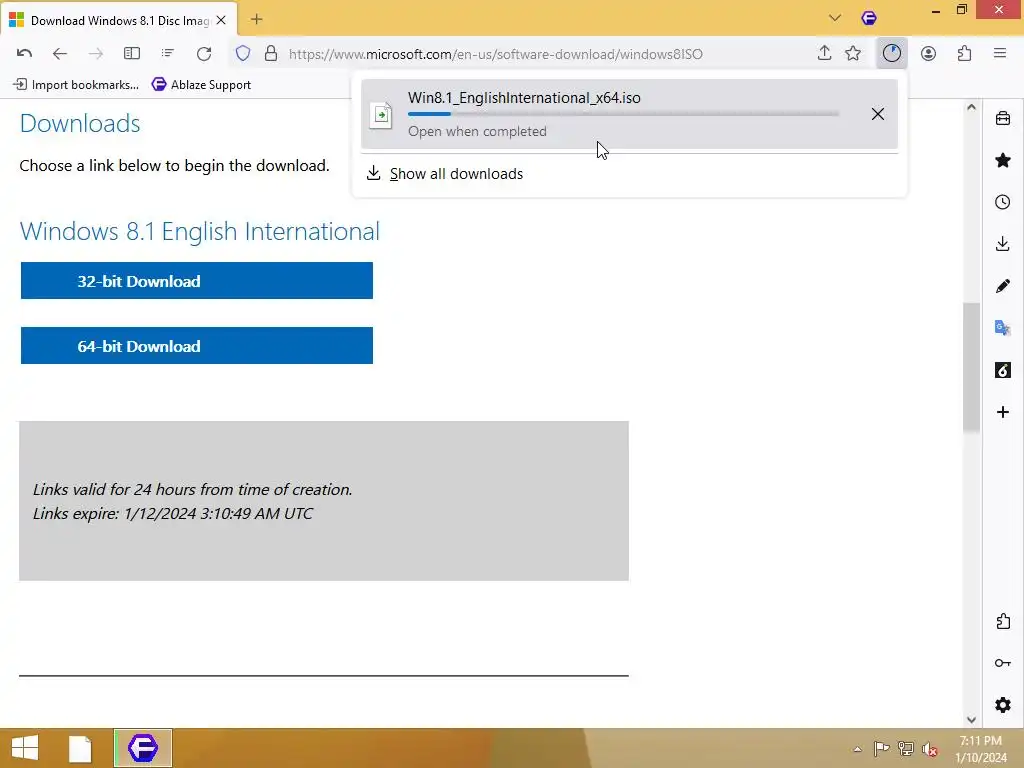Open the extensions puzzle icon
Viewport: 1024px width, 768px height.
click(964, 54)
